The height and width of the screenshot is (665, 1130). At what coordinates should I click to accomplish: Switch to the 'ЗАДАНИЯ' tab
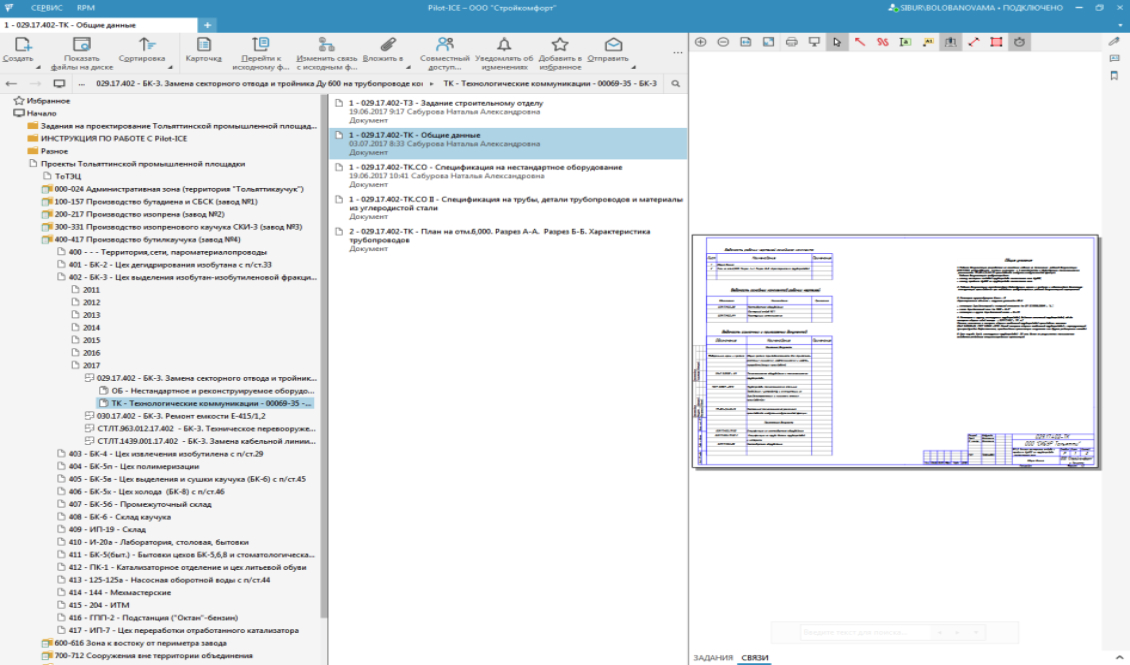(712, 657)
